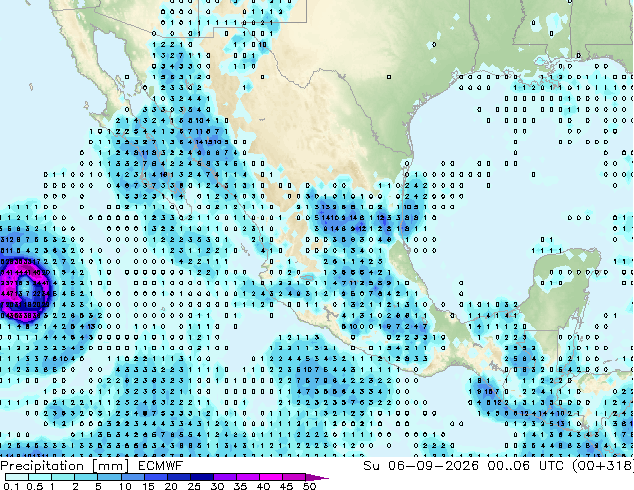Image resolution: width=634 pixels, height=490 pixels.
Task: Click the 'ECMWF' model label
Action: coord(161,466)
